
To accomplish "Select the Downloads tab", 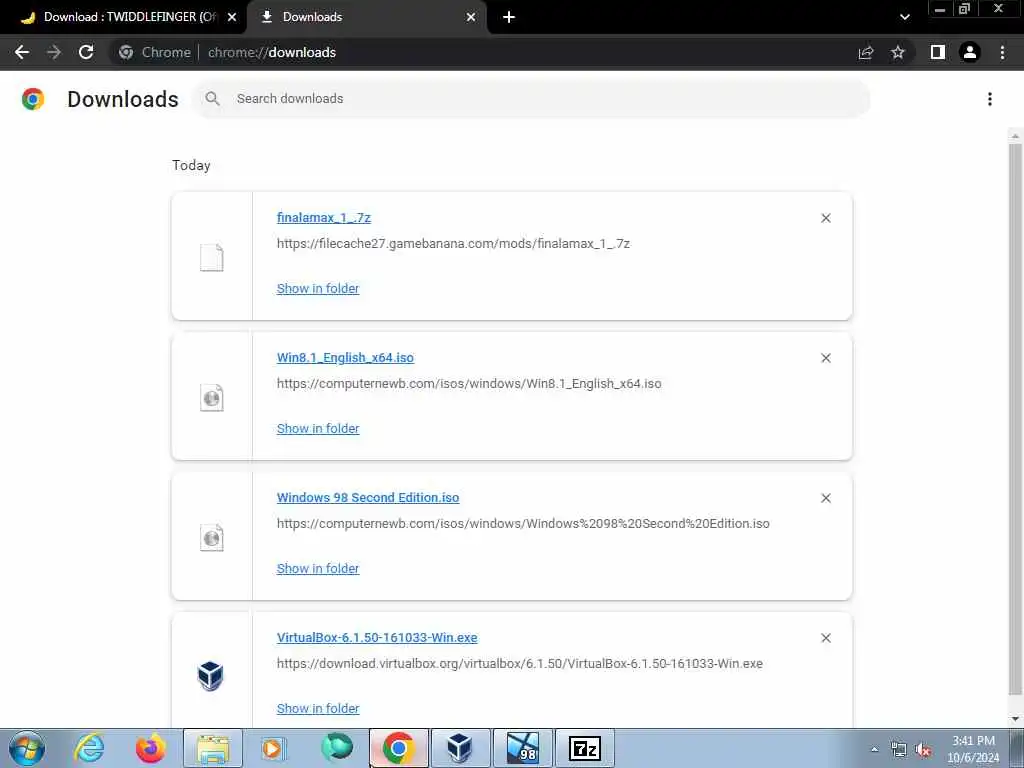I will [x=366, y=17].
